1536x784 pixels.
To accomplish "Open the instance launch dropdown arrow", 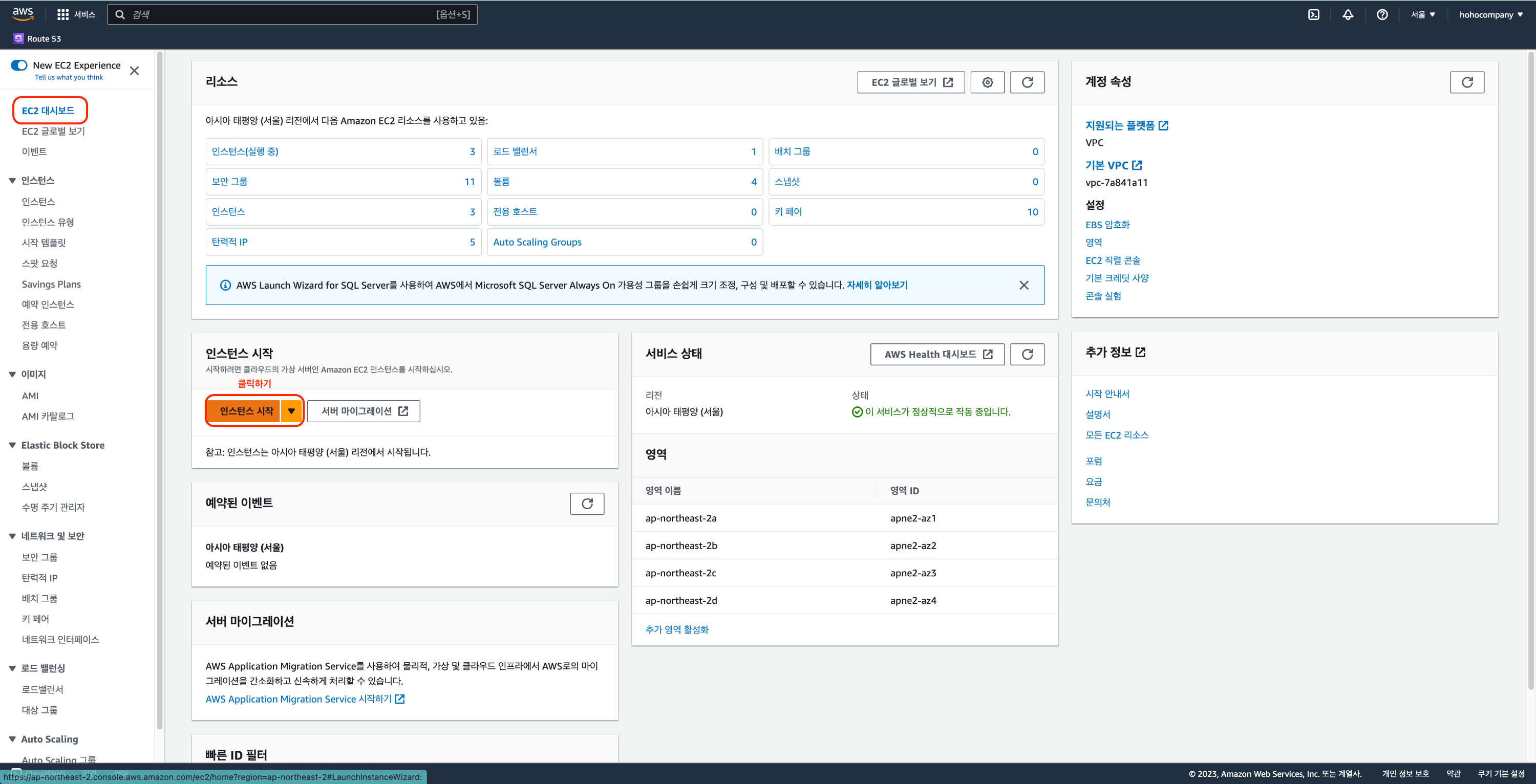I will click(291, 411).
